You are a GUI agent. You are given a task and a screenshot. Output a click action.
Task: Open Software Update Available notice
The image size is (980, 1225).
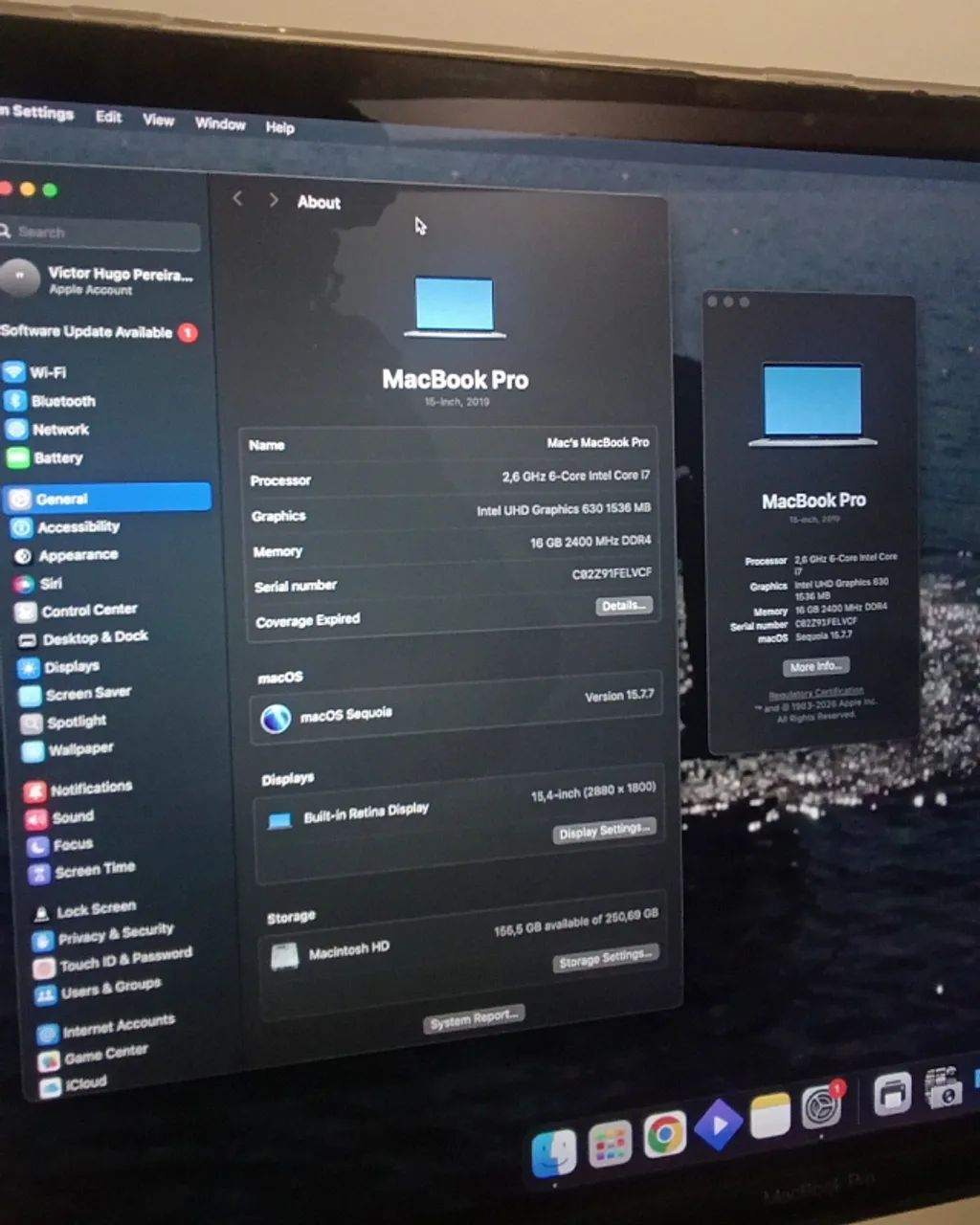click(x=99, y=332)
